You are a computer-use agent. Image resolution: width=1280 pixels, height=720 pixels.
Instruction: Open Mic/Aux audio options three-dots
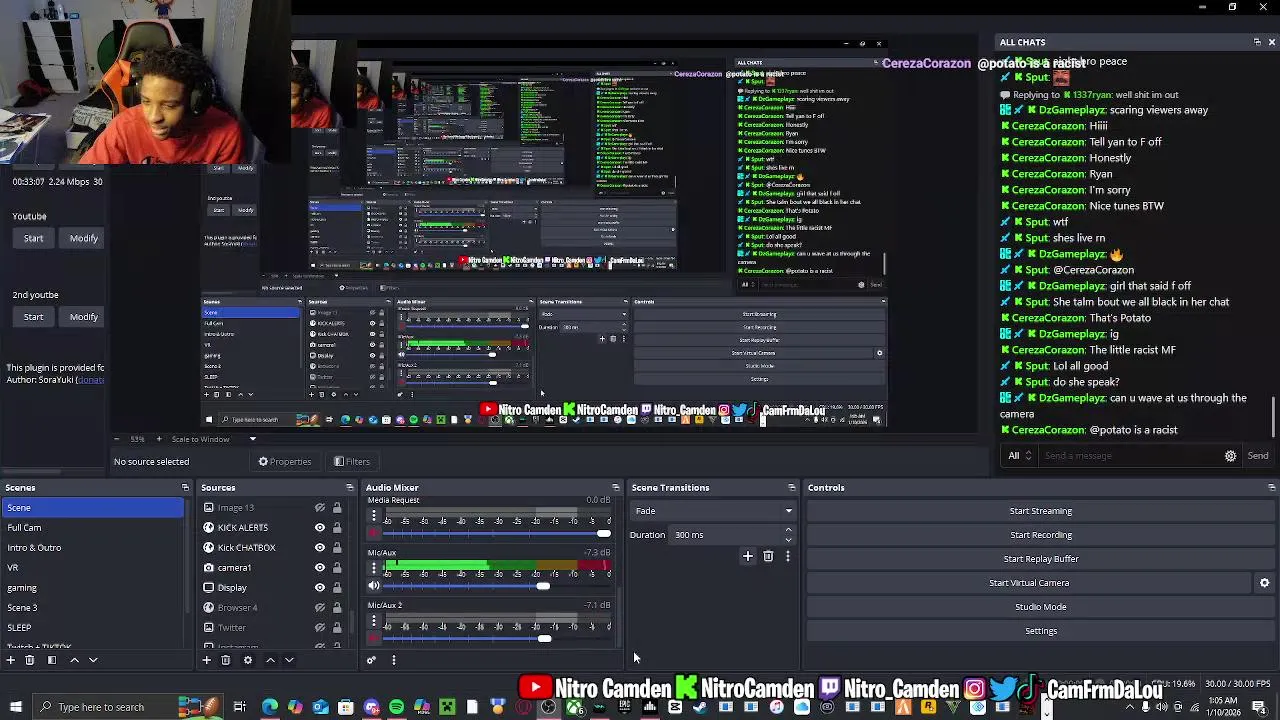374,568
